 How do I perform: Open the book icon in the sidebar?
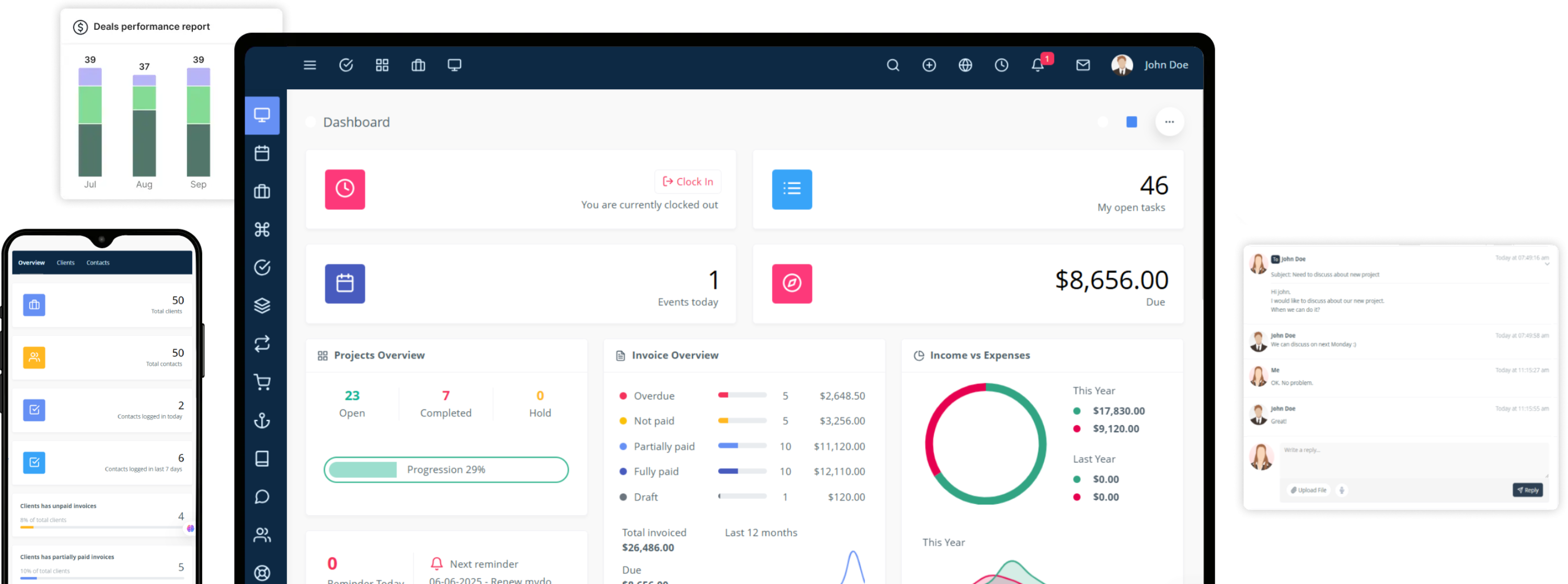[x=262, y=459]
